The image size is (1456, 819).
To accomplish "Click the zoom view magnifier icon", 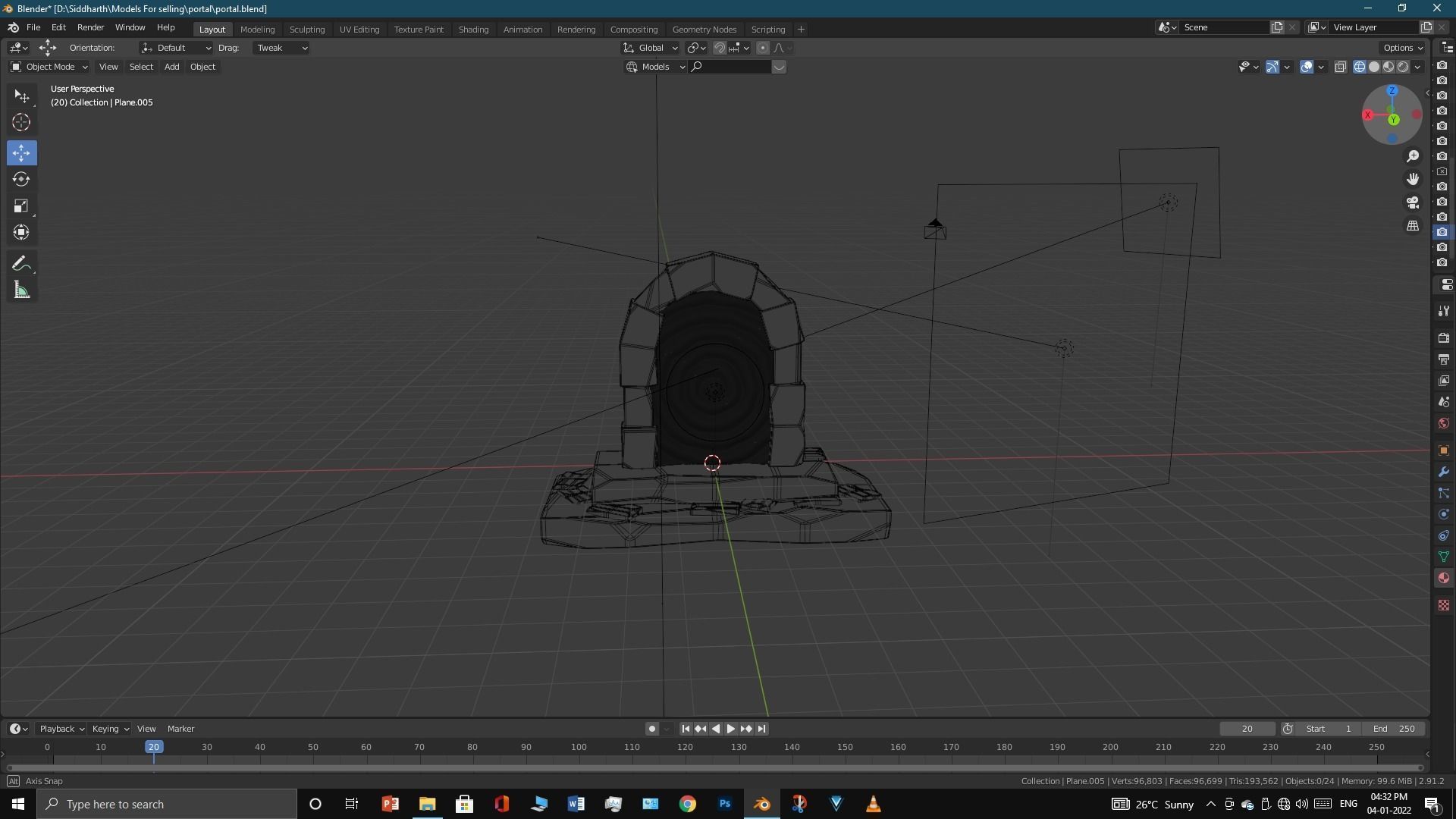I will [1413, 156].
